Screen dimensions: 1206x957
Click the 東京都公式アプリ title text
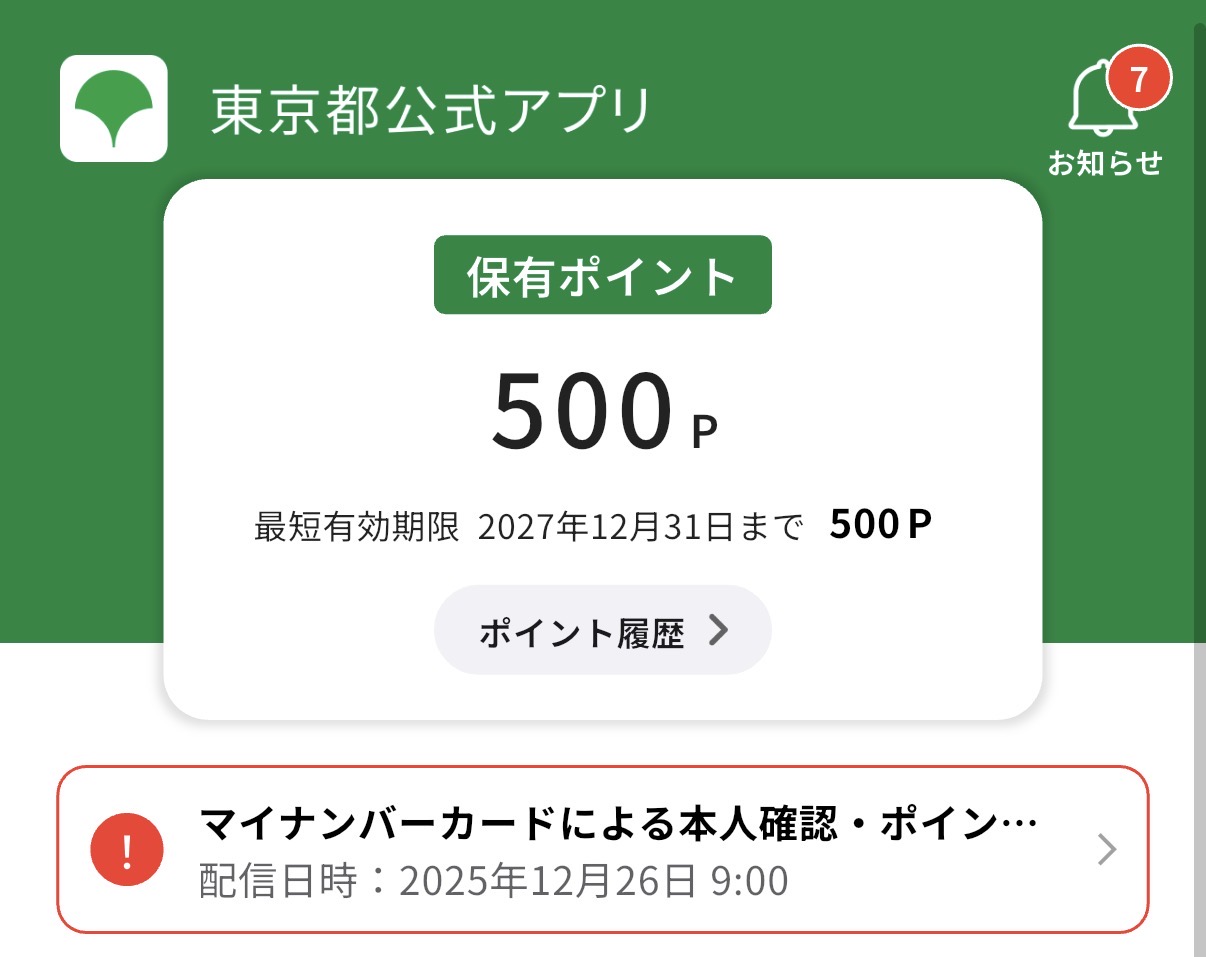[431, 109]
